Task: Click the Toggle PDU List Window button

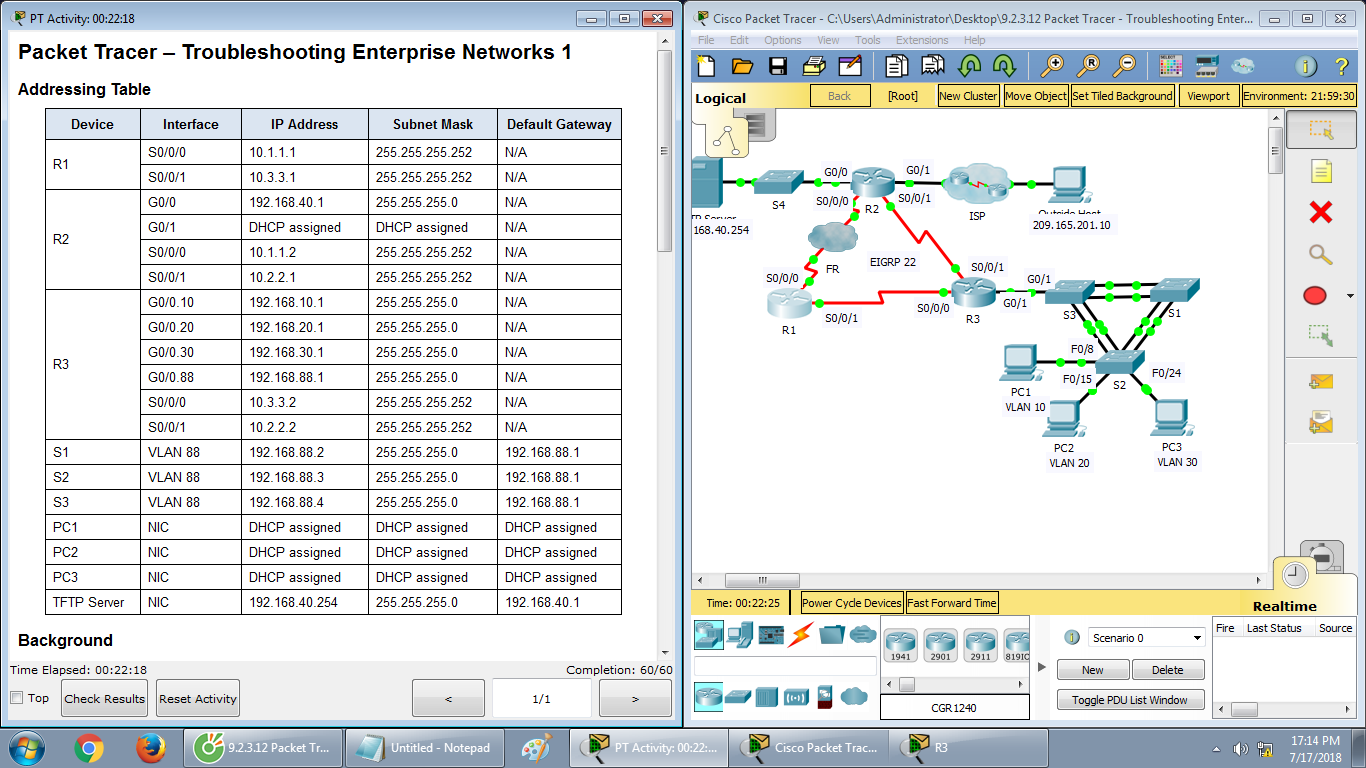Action: click(1130, 700)
